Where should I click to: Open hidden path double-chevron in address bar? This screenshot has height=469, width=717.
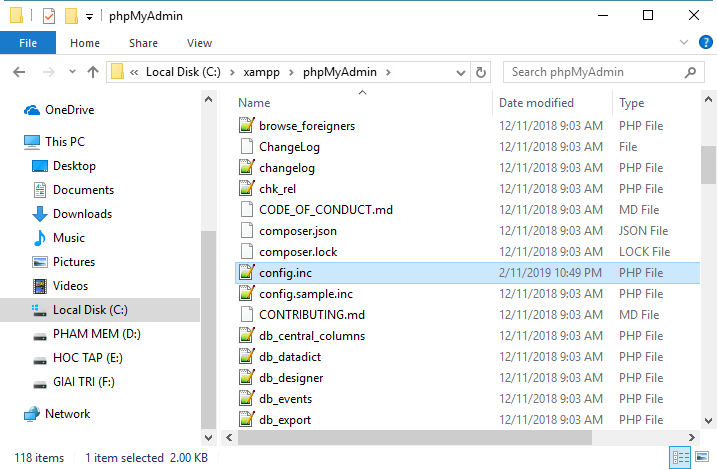pos(134,72)
